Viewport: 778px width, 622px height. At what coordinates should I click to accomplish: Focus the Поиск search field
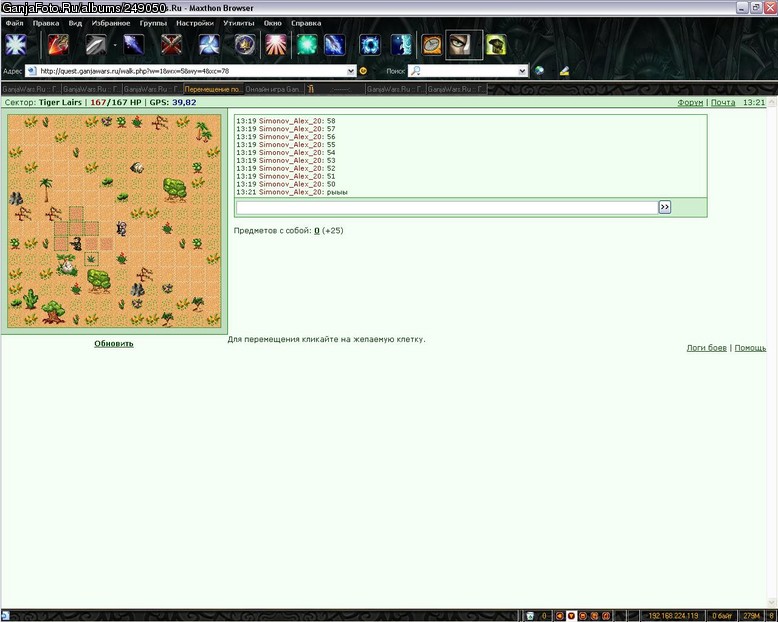click(x=469, y=71)
